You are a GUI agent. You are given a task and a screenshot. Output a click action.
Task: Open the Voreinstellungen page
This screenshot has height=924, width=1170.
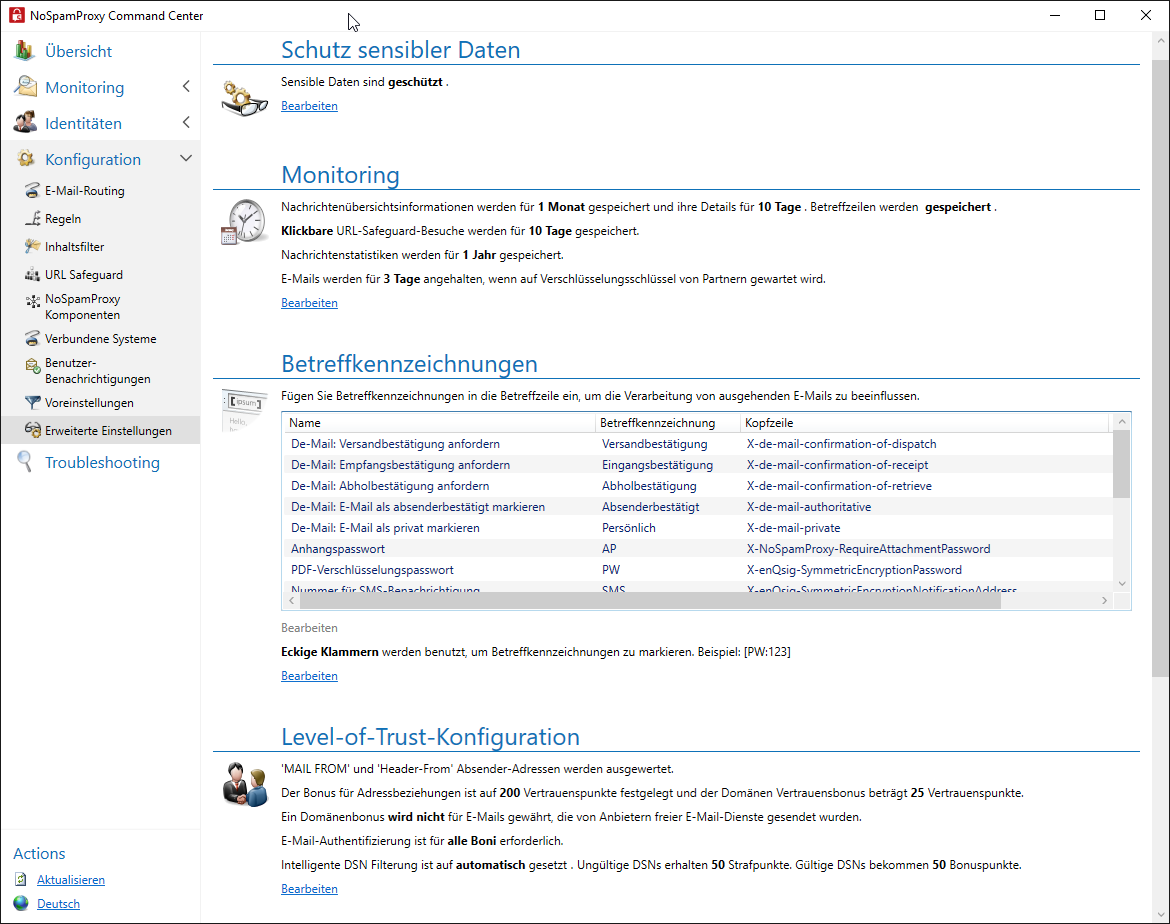(89, 402)
